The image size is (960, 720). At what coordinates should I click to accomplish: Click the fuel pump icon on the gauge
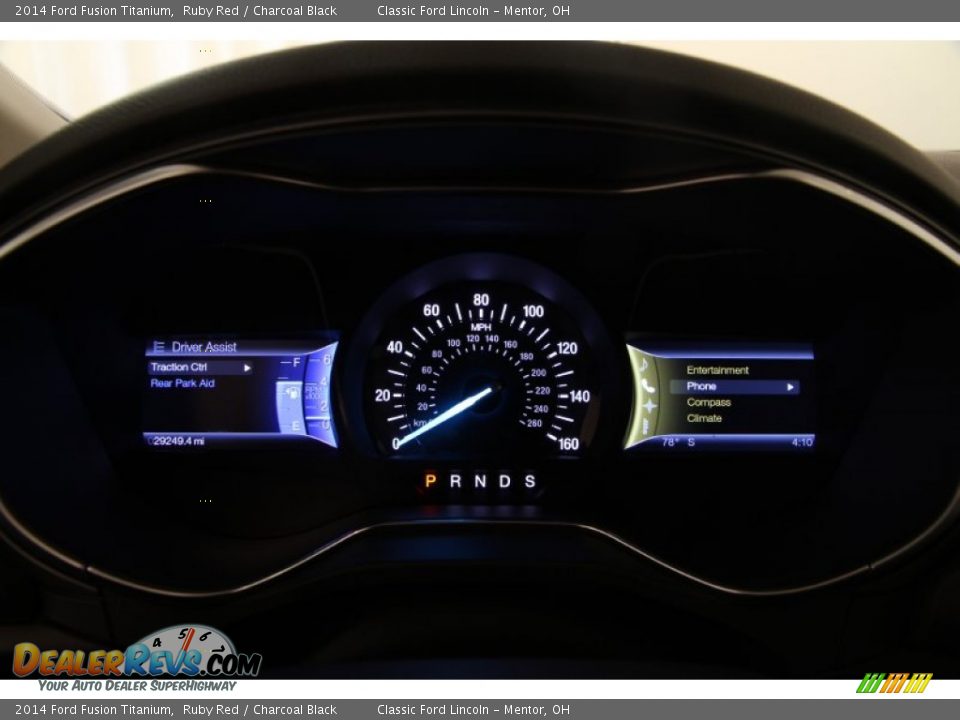coord(293,393)
